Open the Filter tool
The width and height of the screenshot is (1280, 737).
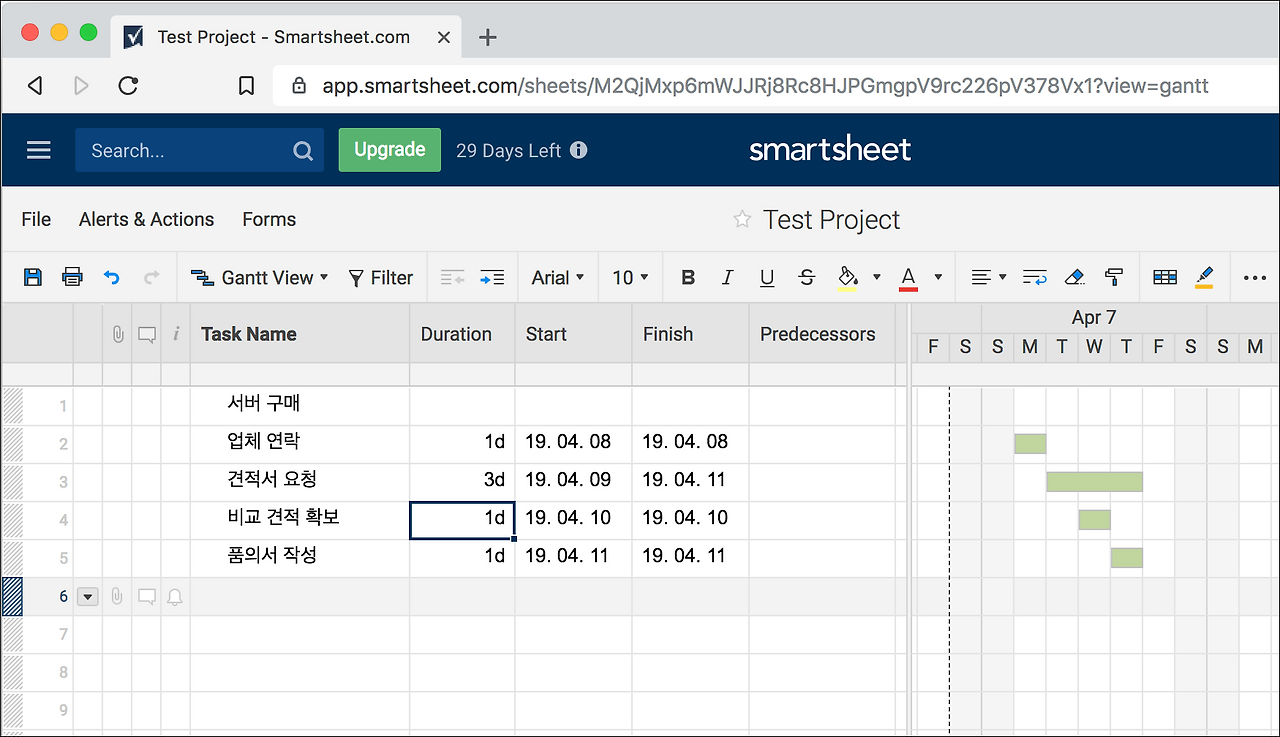381,277
